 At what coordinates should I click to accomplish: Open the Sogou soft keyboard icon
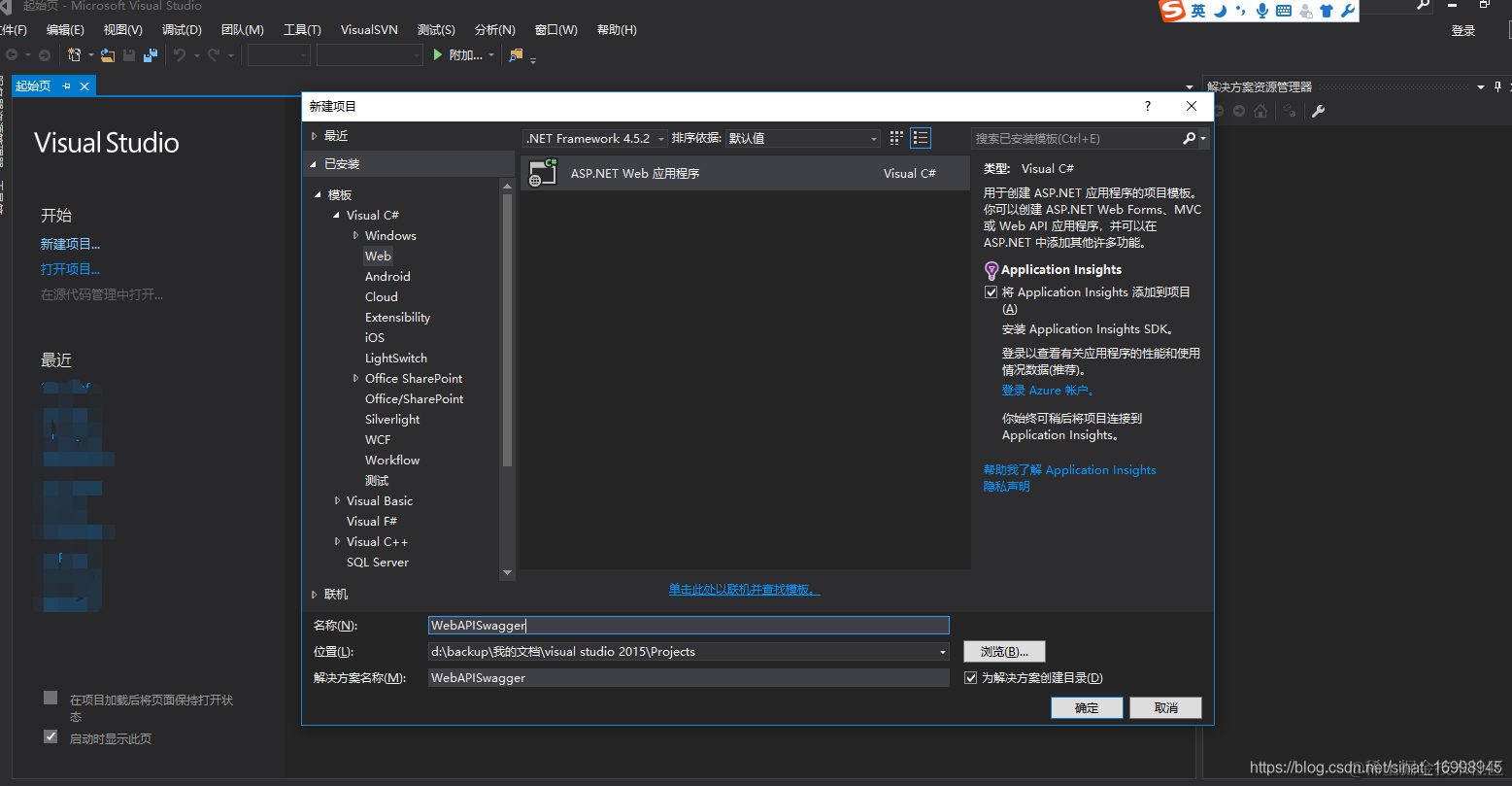(x=1284, y=11)
